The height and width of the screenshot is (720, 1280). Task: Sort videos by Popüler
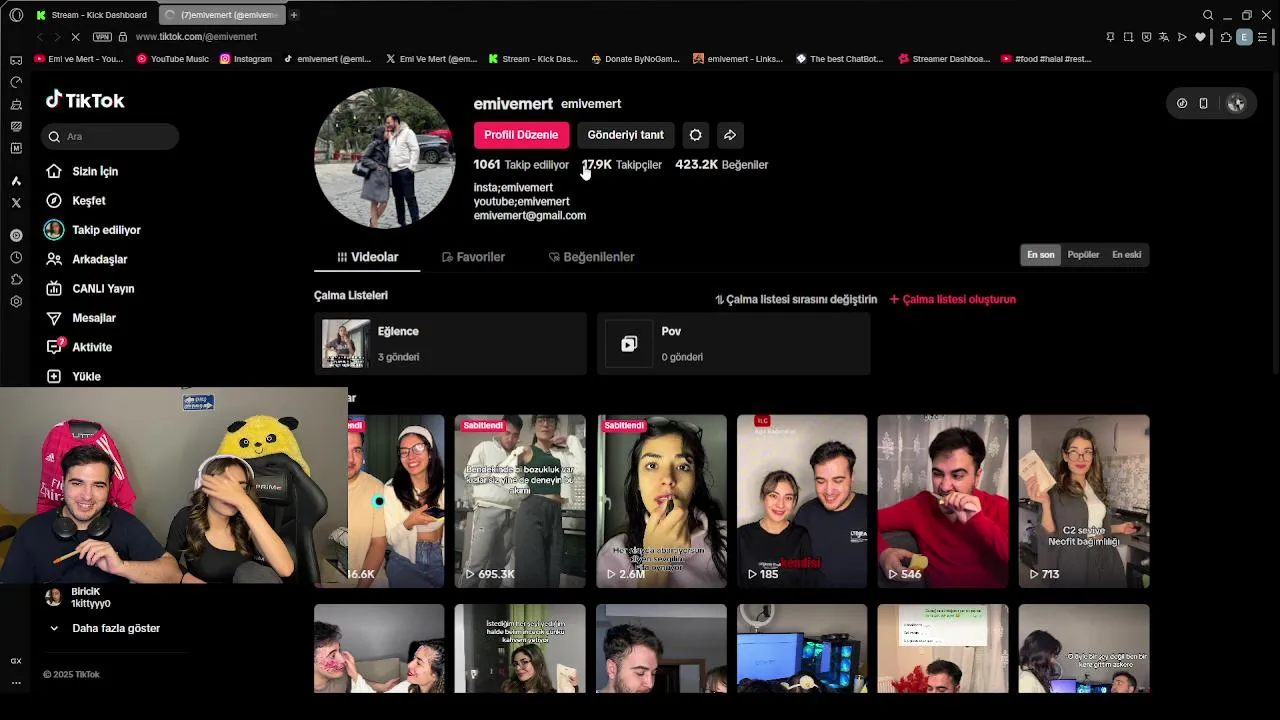click(1083, 255)
